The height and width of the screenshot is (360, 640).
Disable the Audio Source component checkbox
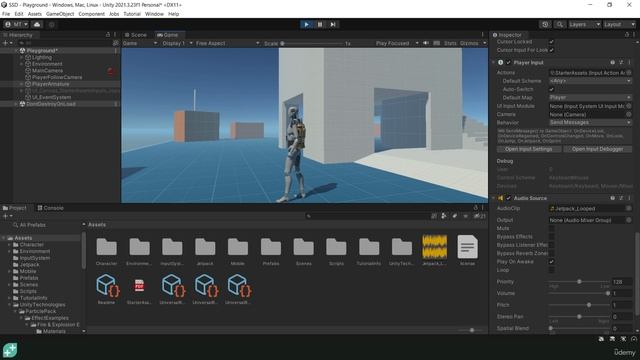[509, 198]
